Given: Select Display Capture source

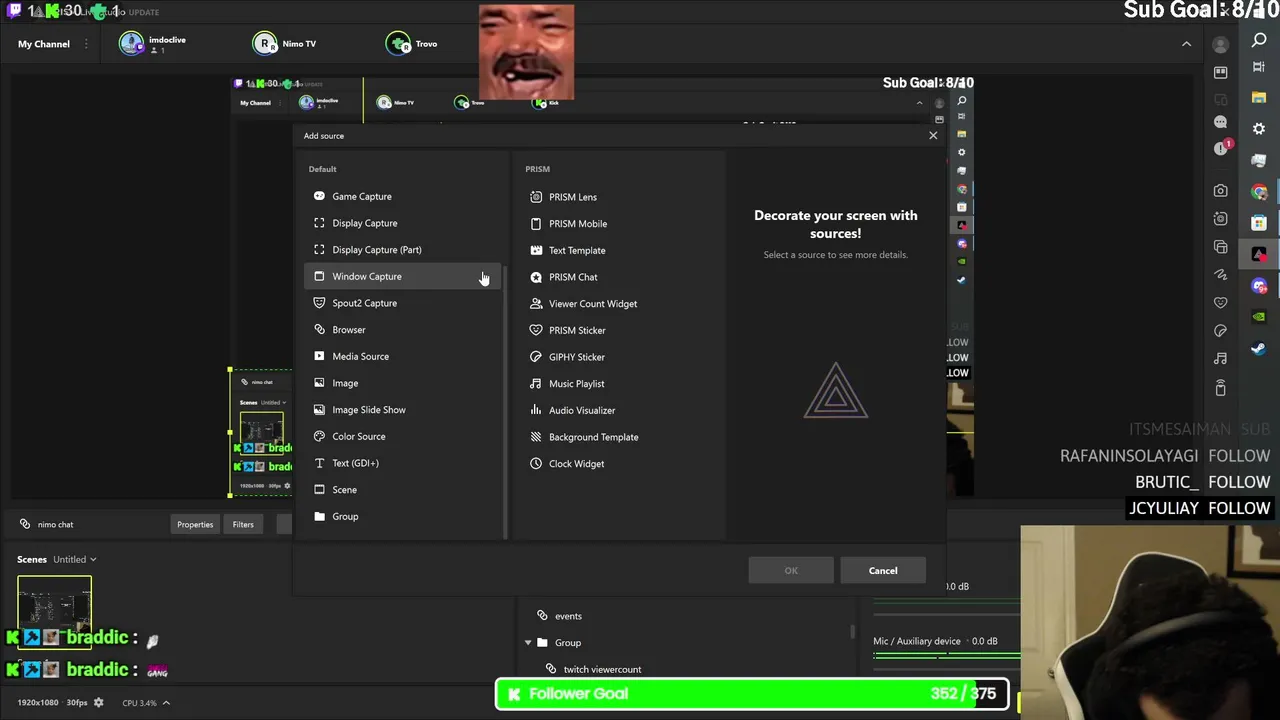Looking at the screenshot, I should click(404, 223).
